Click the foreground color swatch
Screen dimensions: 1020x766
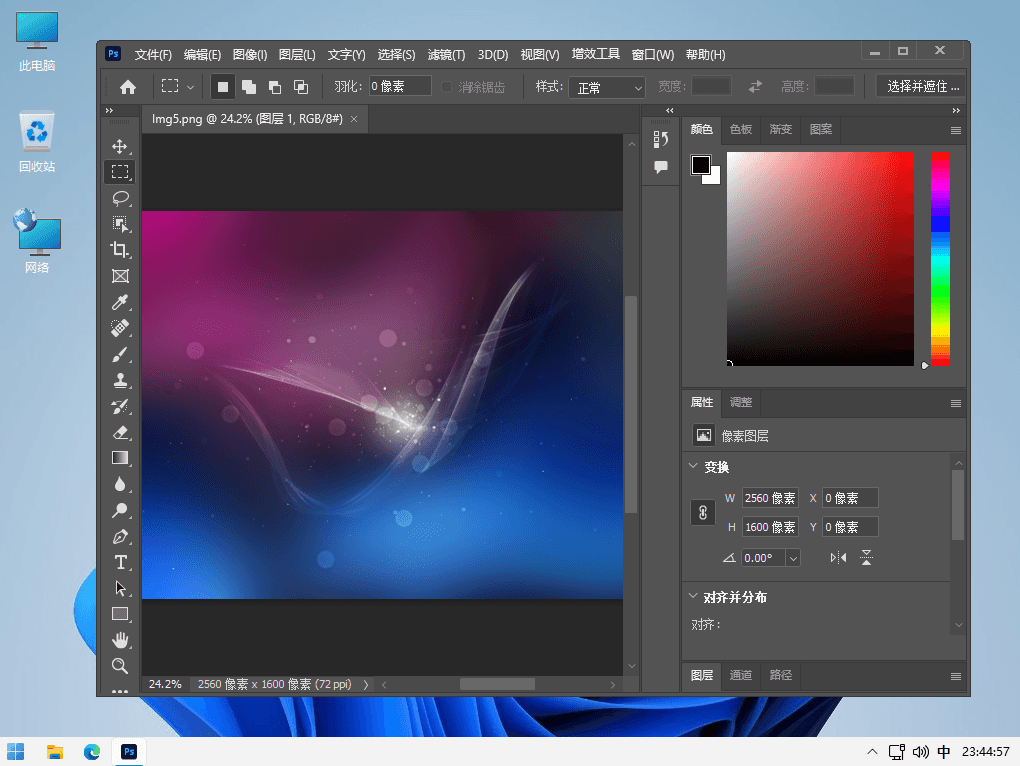[x=701, y=165]
